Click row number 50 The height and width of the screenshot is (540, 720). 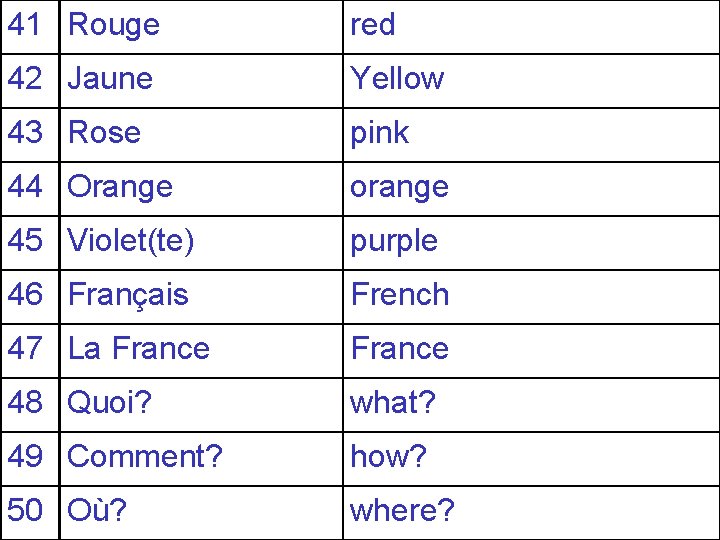pos(25,511)
